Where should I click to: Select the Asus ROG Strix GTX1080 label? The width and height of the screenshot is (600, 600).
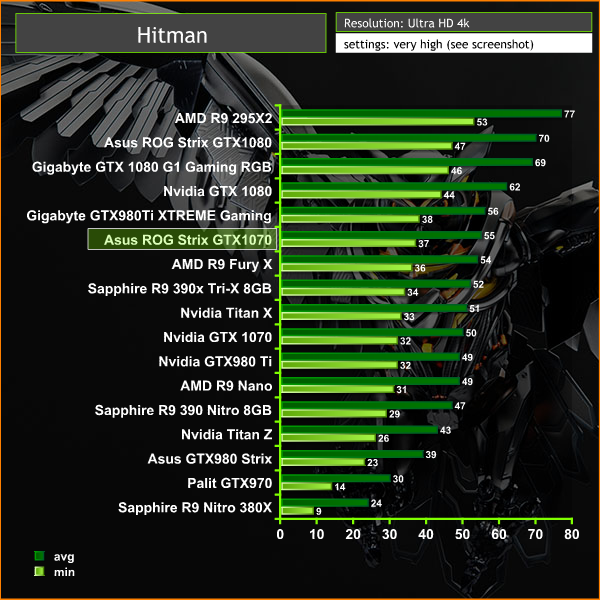click(x=188, y=142)
